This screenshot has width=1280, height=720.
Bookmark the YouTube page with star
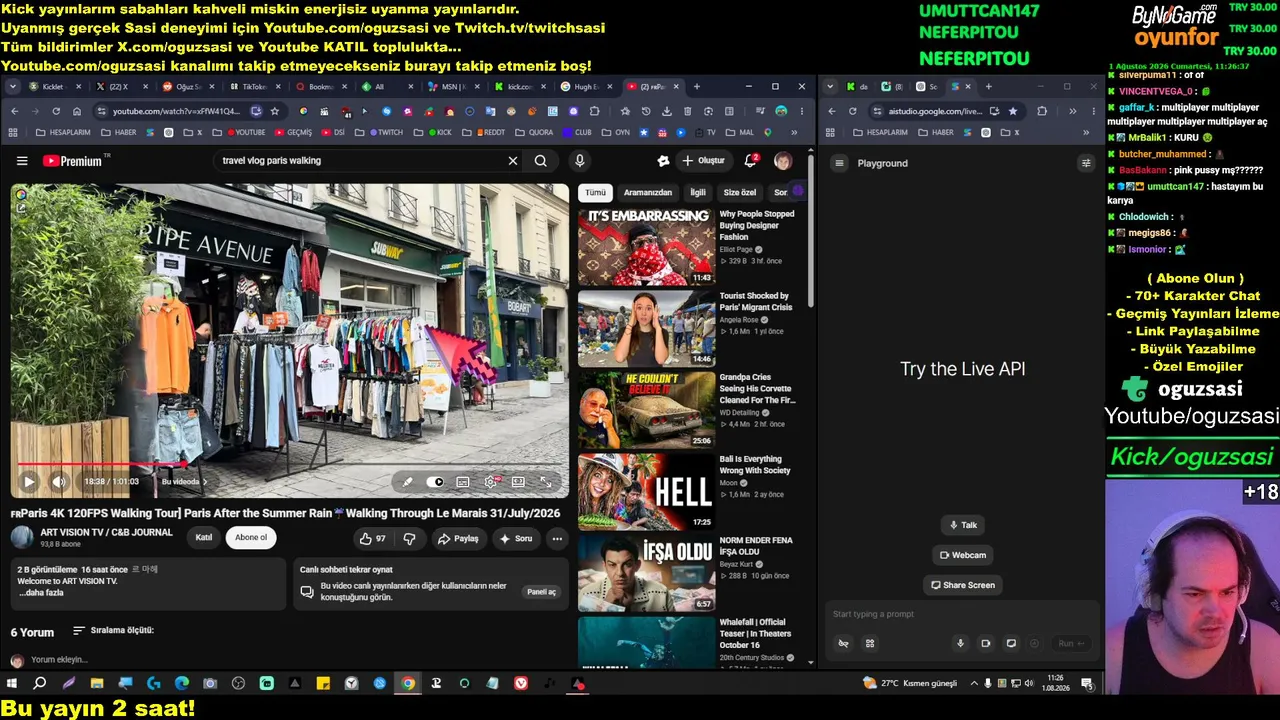[275, 111]
